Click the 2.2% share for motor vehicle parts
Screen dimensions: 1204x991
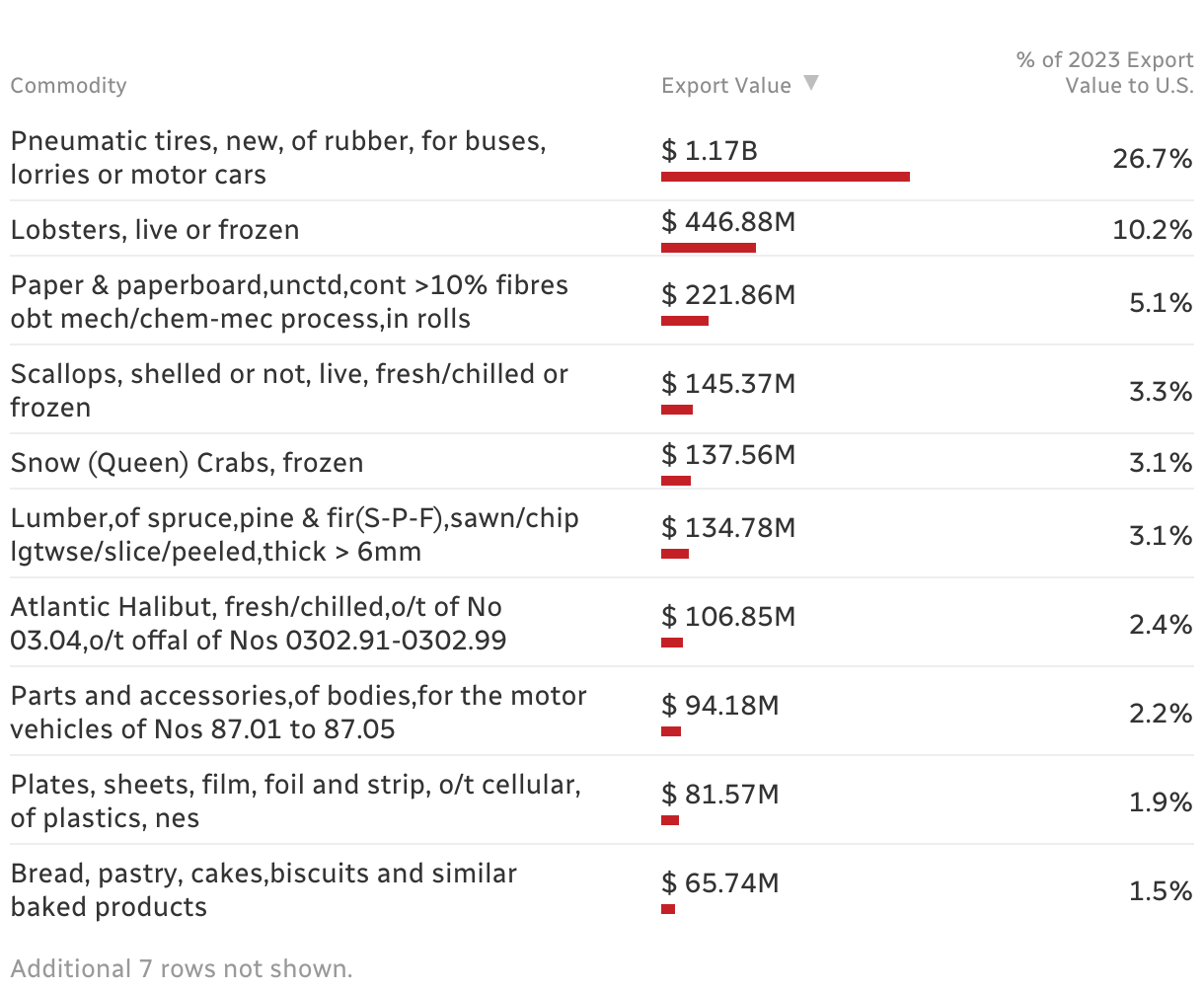(x=1161, y=714)
